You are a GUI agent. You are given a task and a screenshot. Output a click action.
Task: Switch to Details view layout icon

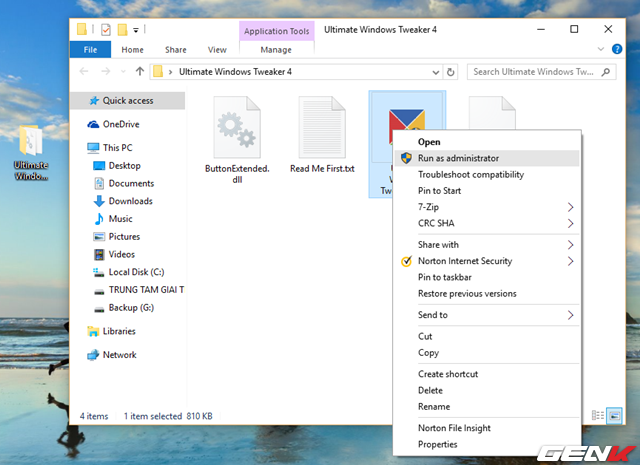(x=598, y=416)
